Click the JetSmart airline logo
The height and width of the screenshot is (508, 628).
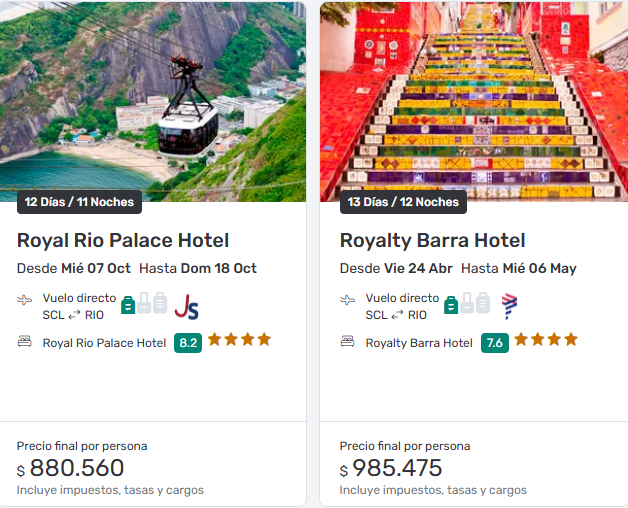[187, 306]
